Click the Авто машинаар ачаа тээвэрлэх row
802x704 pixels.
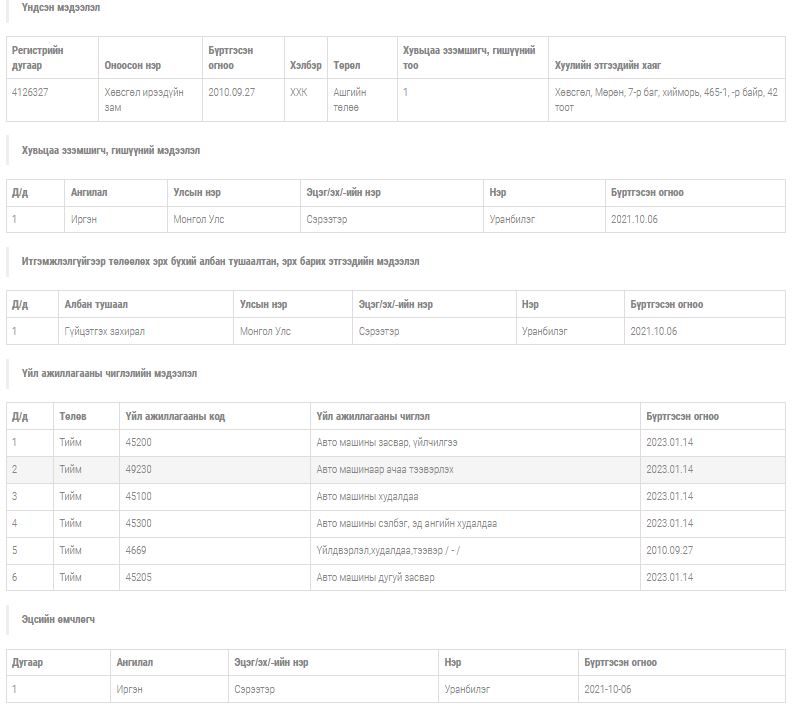click(385, 469)
